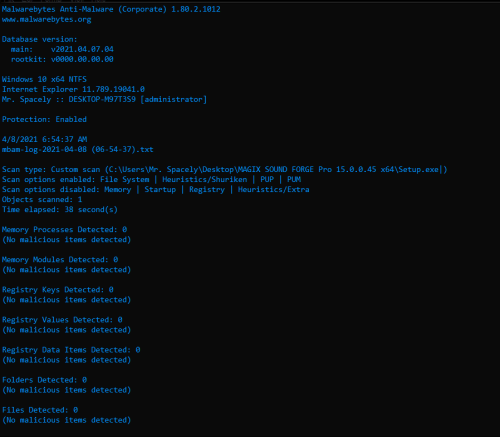Click the Malwarebytes Anti-Malware title line
The width and height of the screenshot is (500, 437).
[x=111, y=9]
